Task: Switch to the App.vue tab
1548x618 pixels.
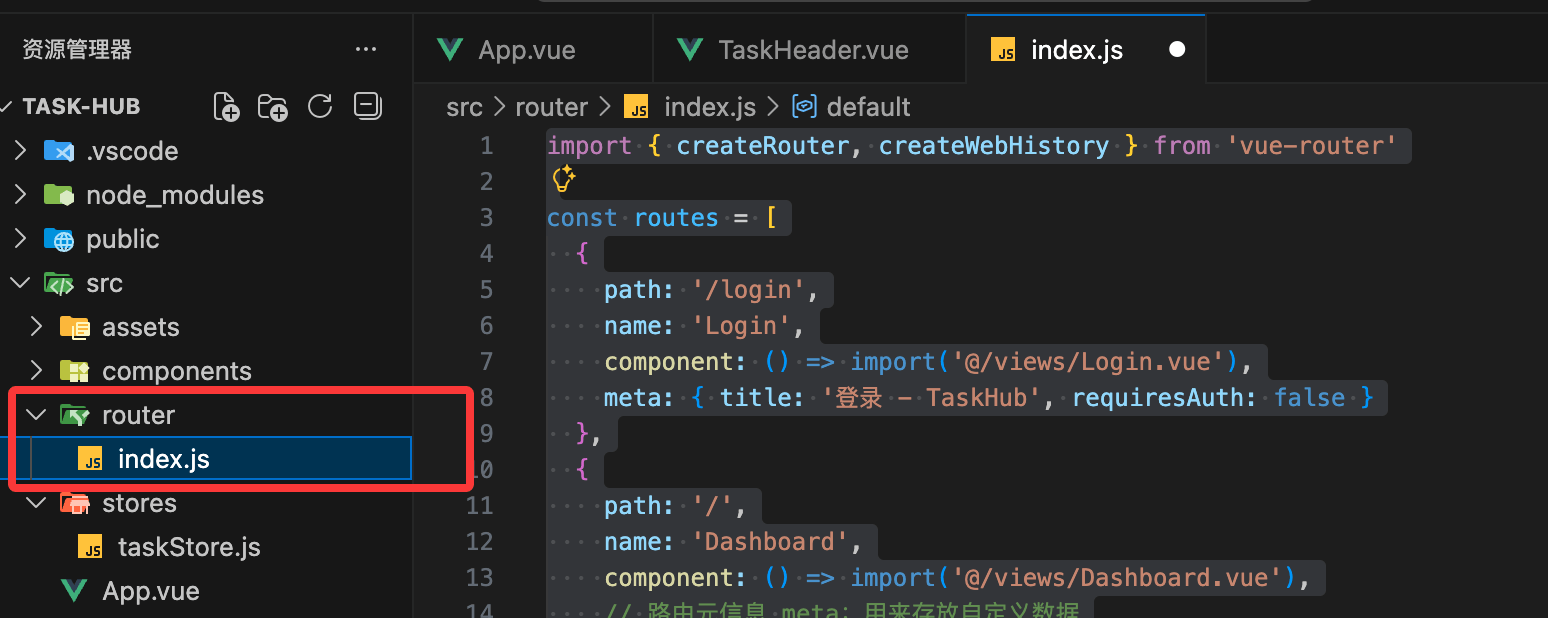Action: [526, 50]
